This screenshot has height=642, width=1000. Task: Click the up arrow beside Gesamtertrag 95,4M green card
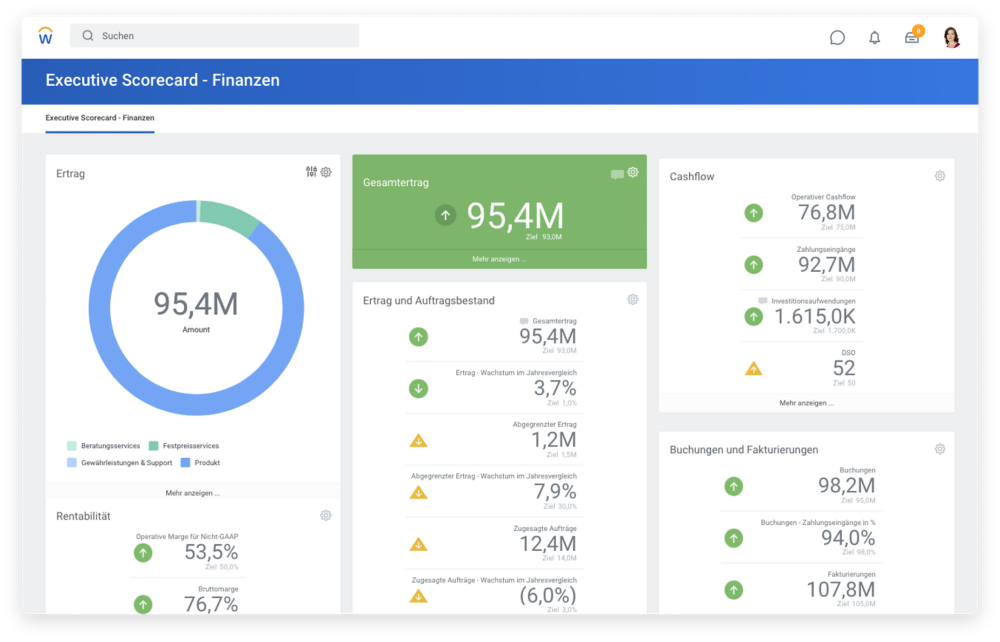coord(446,215)
